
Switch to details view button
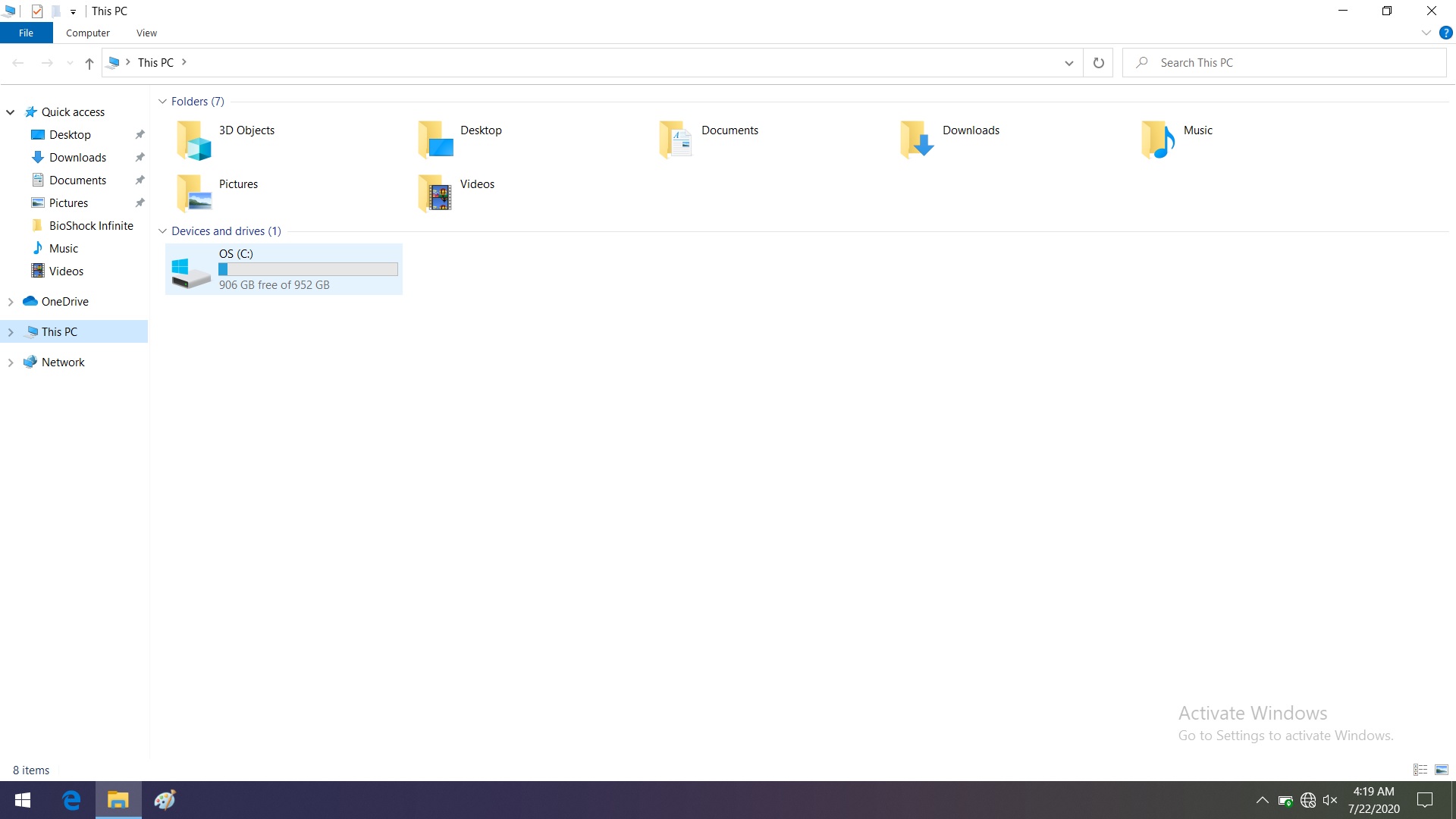point(1420,770)
